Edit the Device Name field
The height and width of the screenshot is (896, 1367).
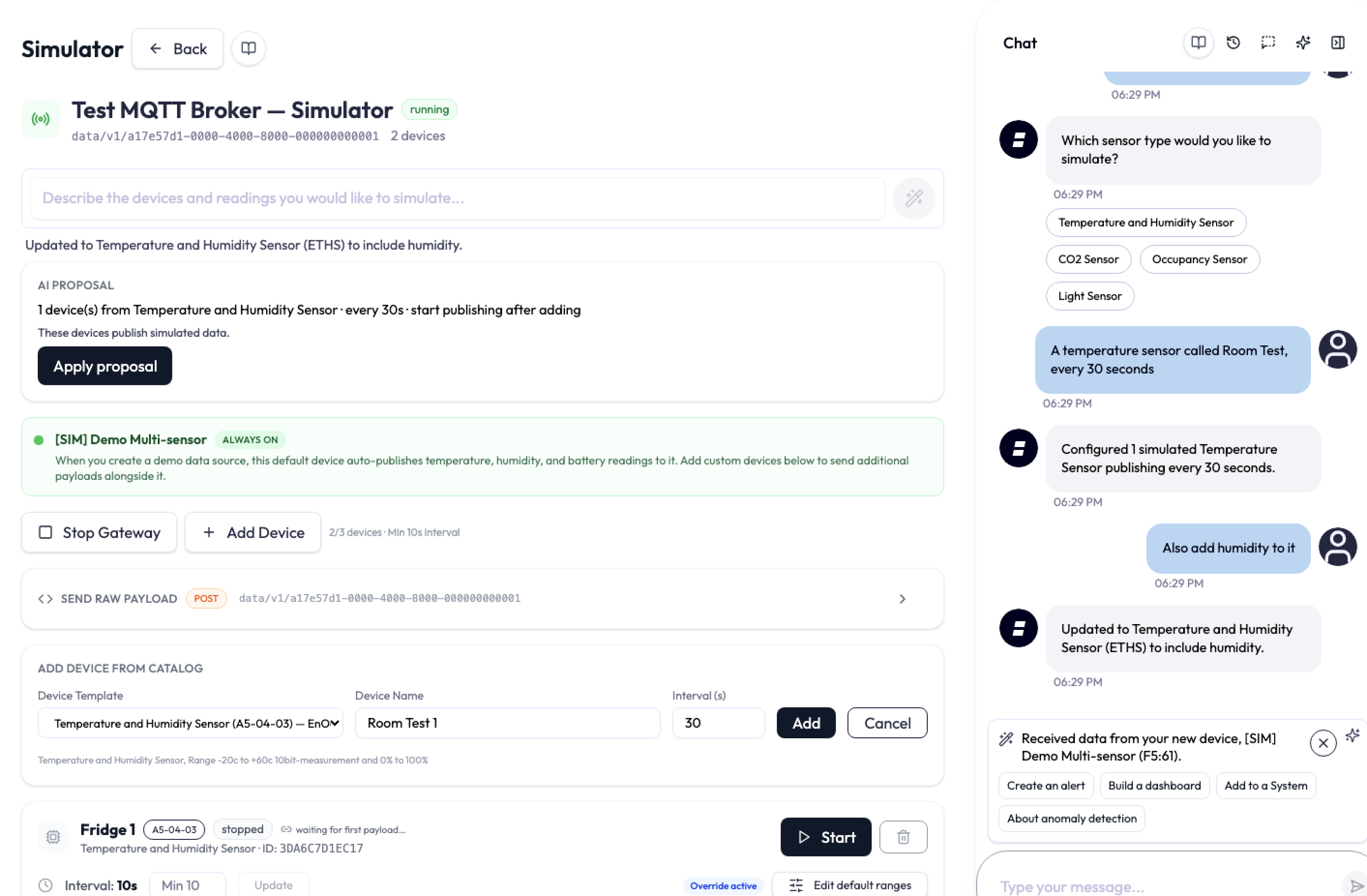(x=508, y=723)
